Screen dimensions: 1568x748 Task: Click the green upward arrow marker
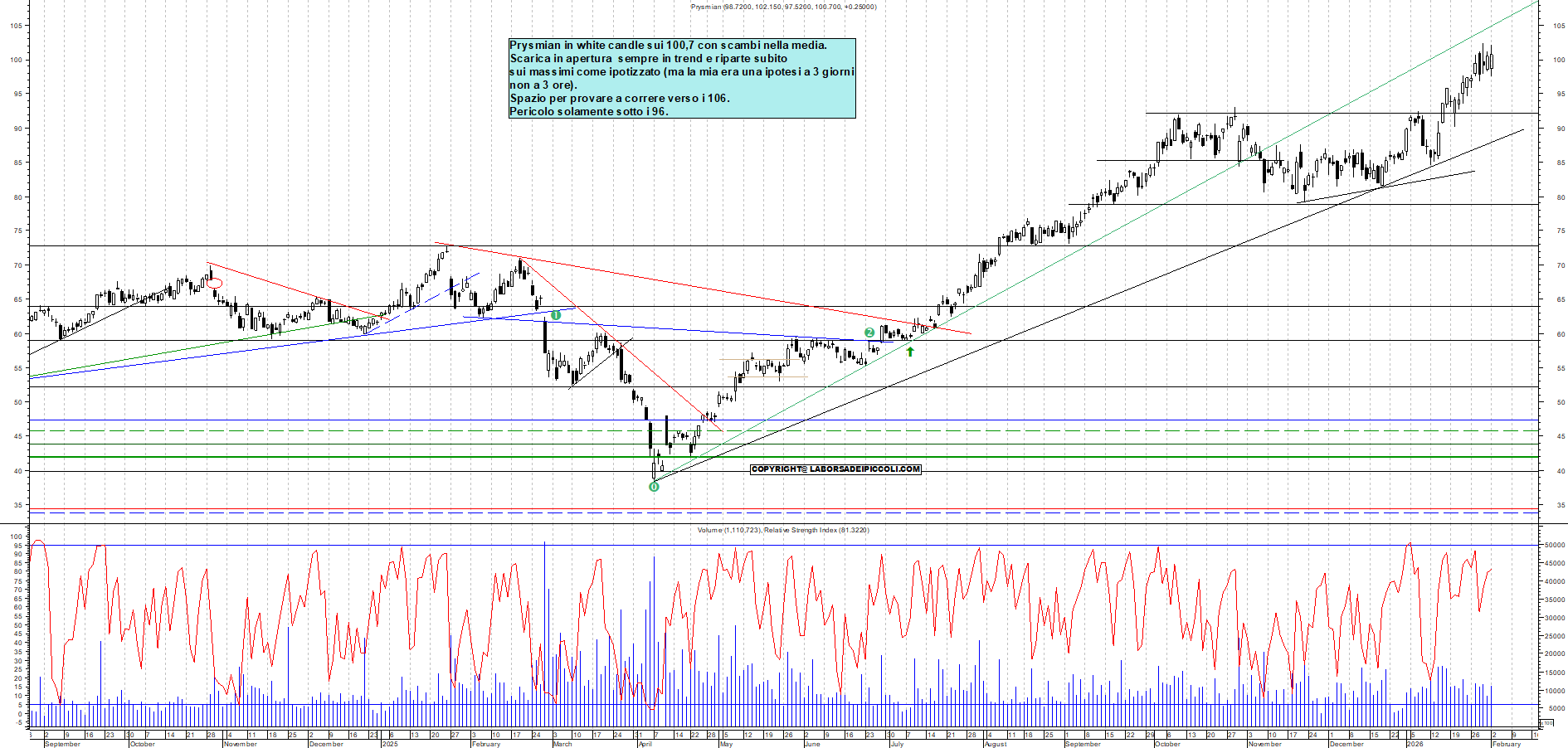[x=910, y=352]
